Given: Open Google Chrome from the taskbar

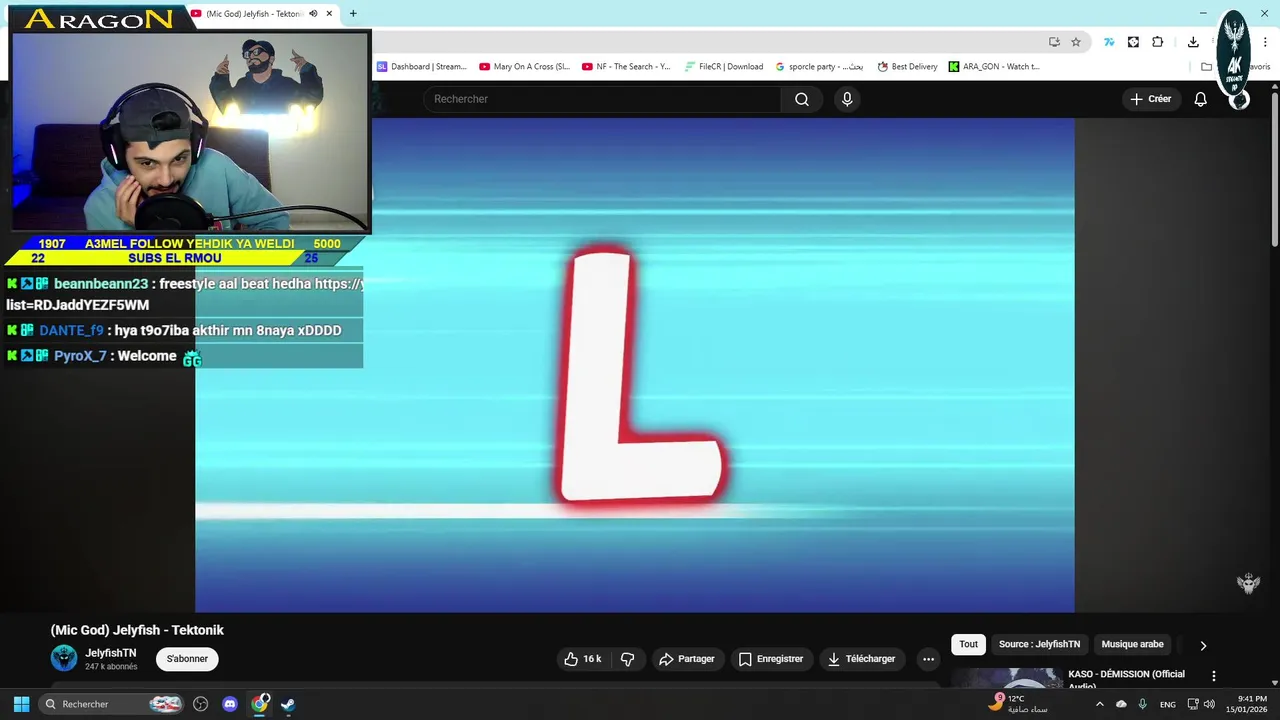Looking at the screenshot, I should 260,704.
